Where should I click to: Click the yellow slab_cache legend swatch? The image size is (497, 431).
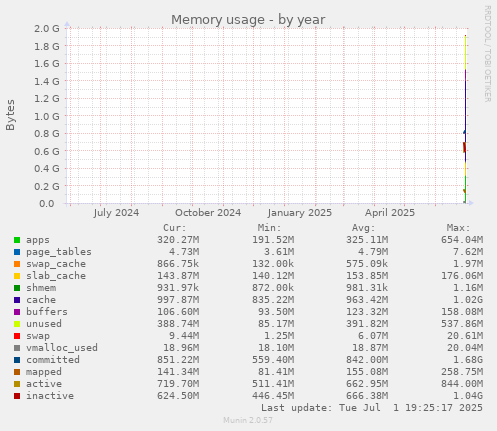17,276
